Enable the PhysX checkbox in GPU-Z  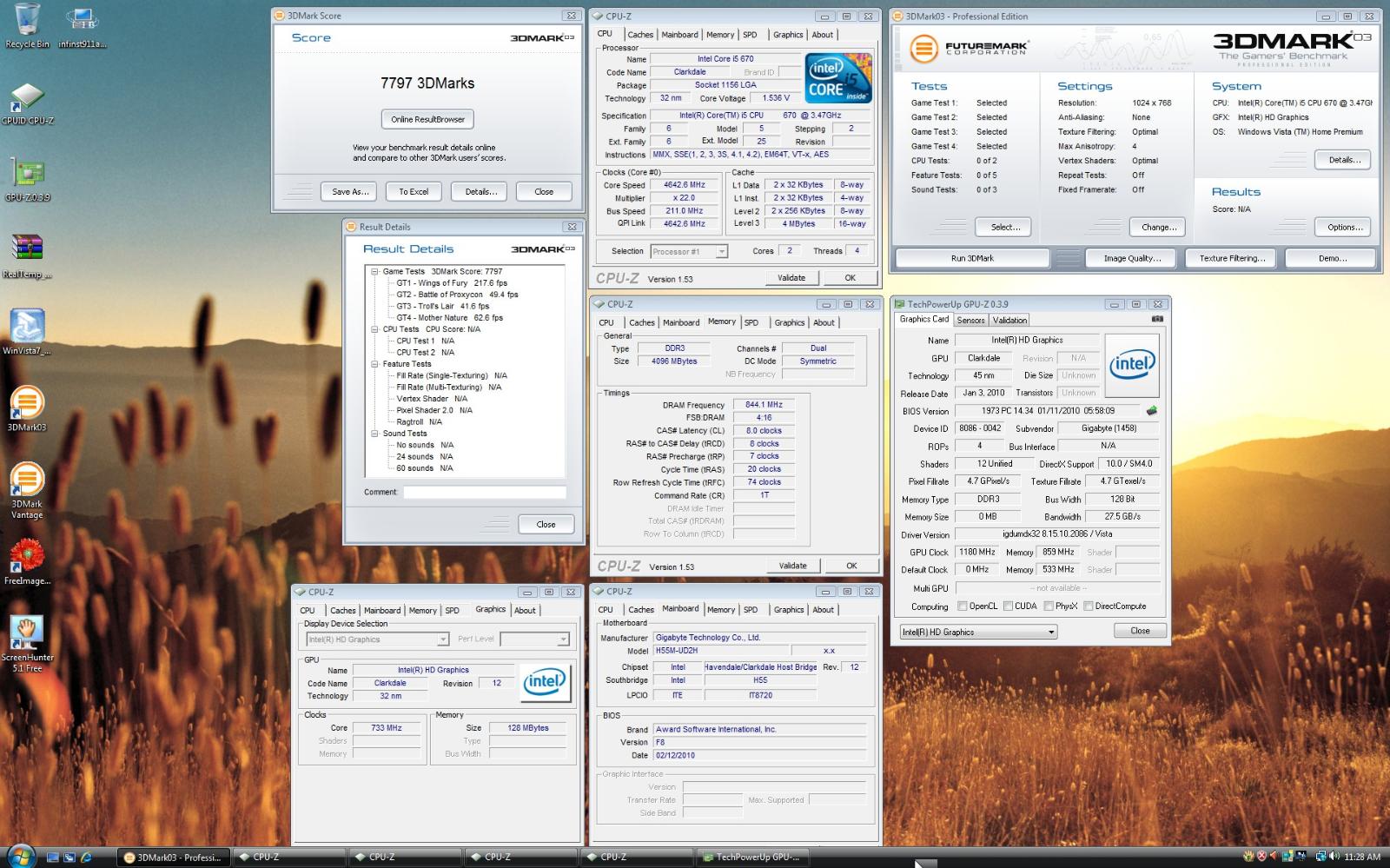1049,606
